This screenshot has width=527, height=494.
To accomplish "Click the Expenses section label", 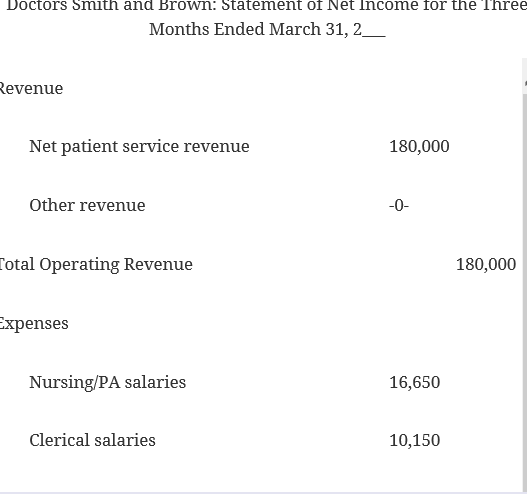I will pyautogui.click(x=34, y=324).
